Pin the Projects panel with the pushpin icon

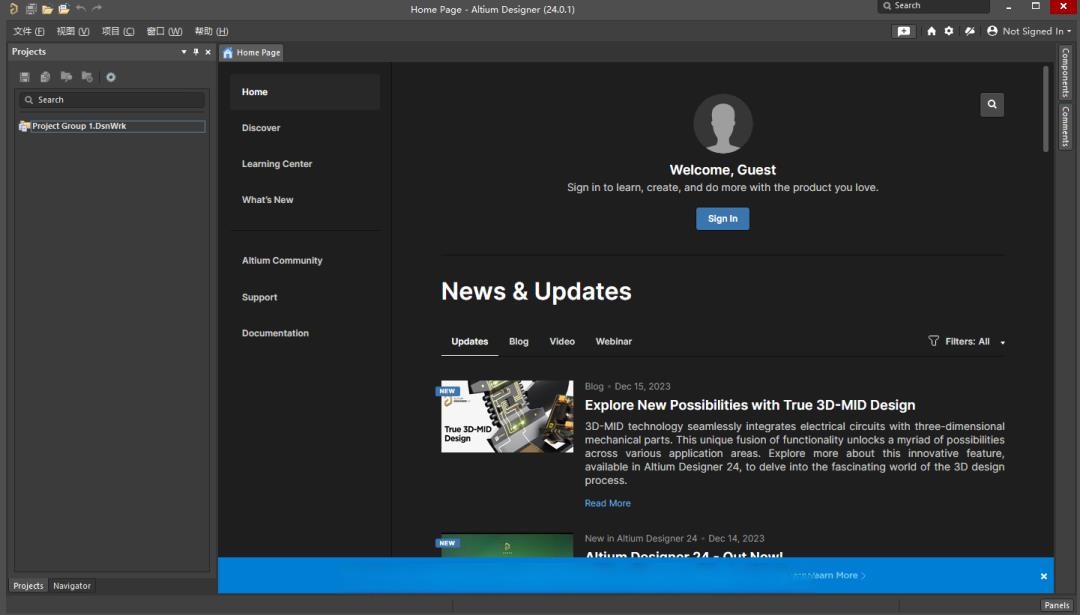(x=196, y=52)
